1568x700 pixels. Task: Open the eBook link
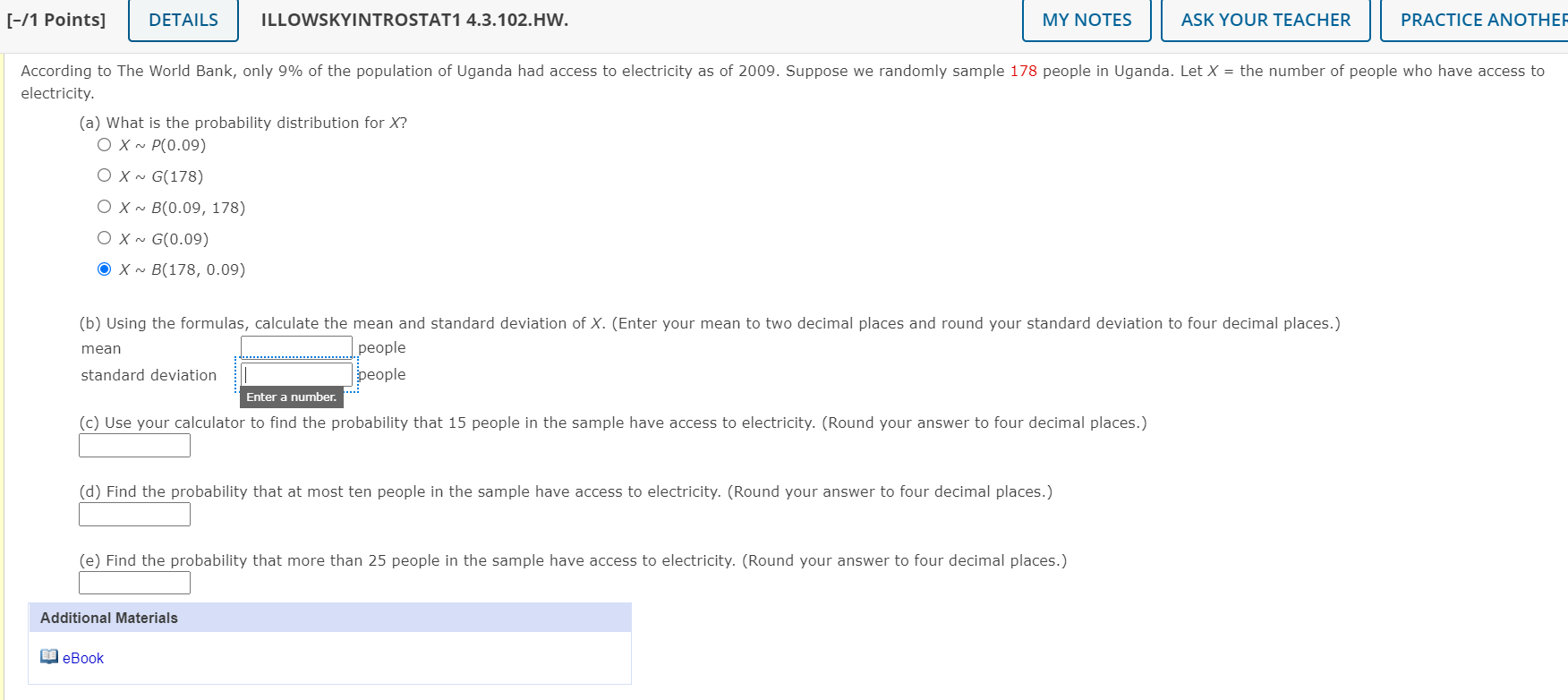pos(82,658)
